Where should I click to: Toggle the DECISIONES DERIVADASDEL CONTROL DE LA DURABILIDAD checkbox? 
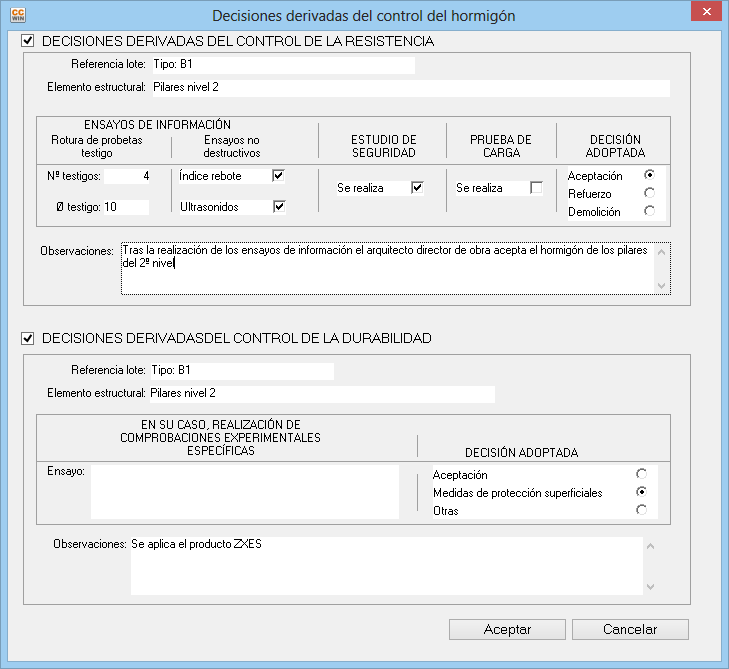tap(27, 338)
